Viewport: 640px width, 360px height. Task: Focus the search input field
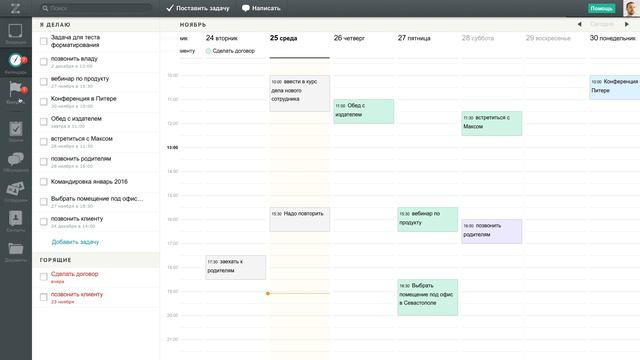click(x=96, y=8)
